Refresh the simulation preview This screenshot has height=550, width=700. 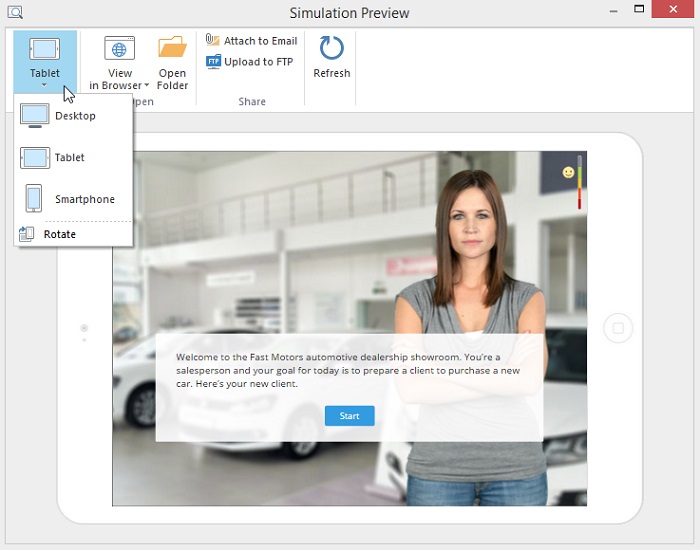coord(331,57)
